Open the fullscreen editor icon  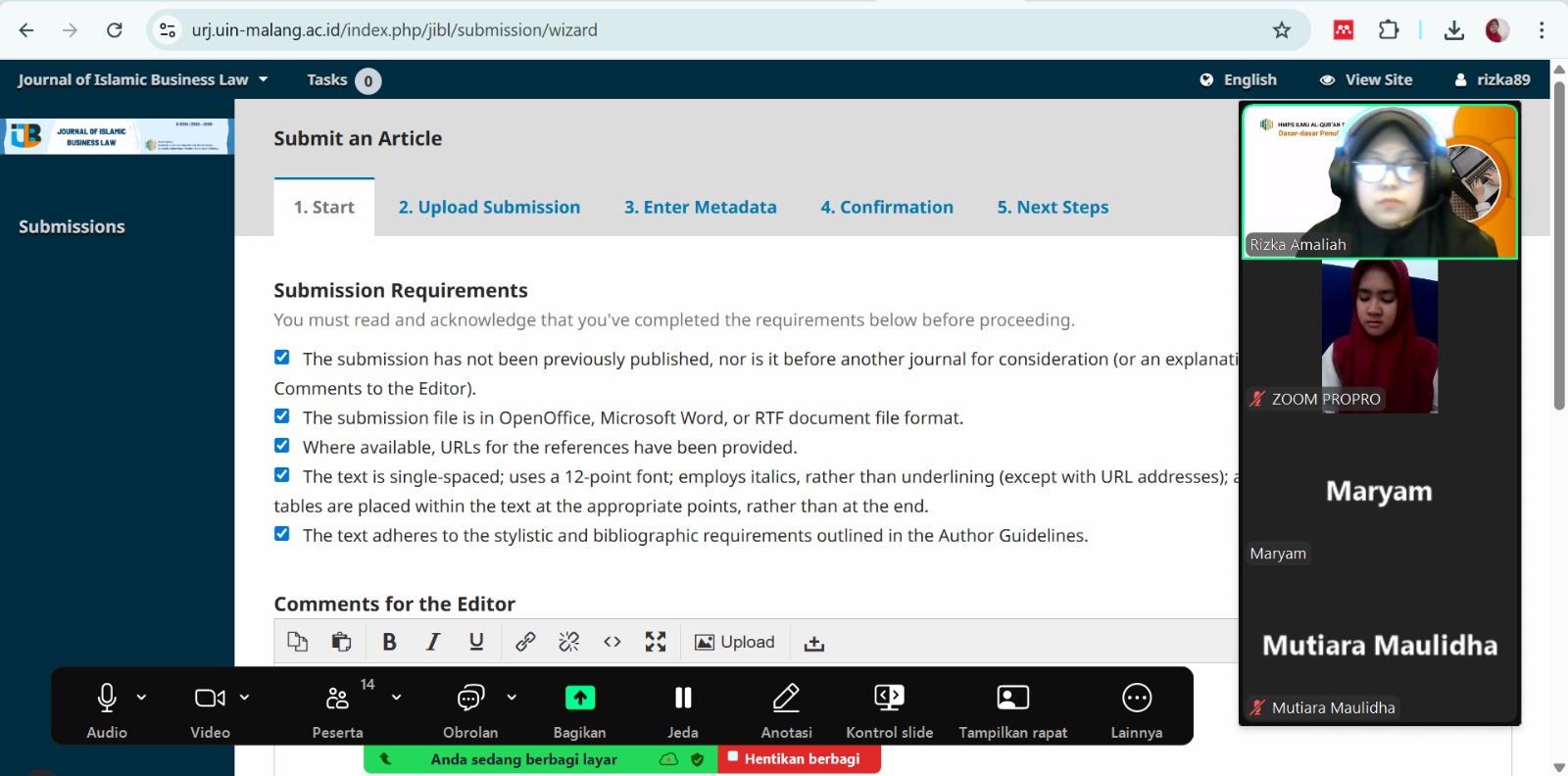[x=656, y=642]
